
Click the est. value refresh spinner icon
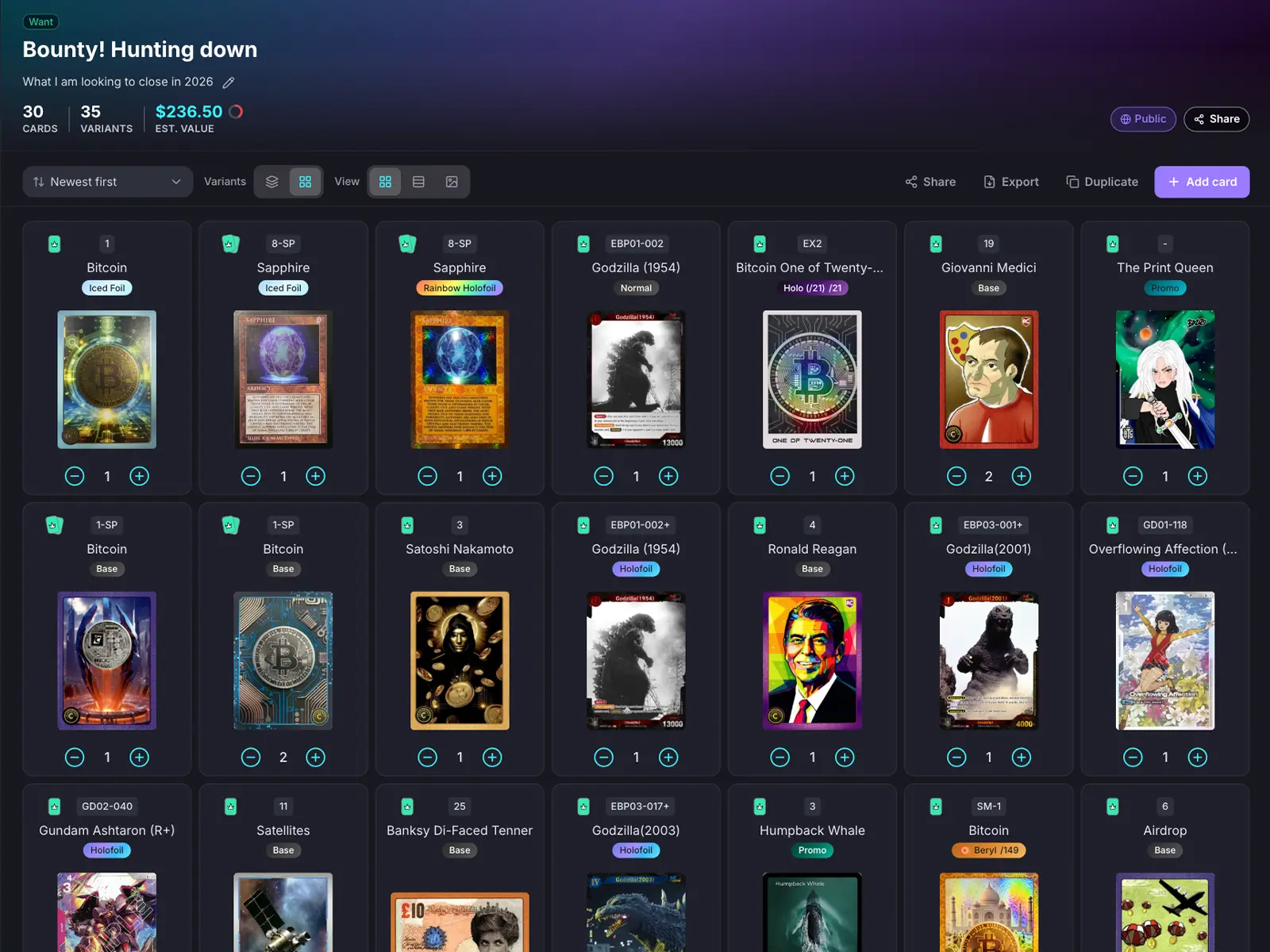tap(236, 112)
